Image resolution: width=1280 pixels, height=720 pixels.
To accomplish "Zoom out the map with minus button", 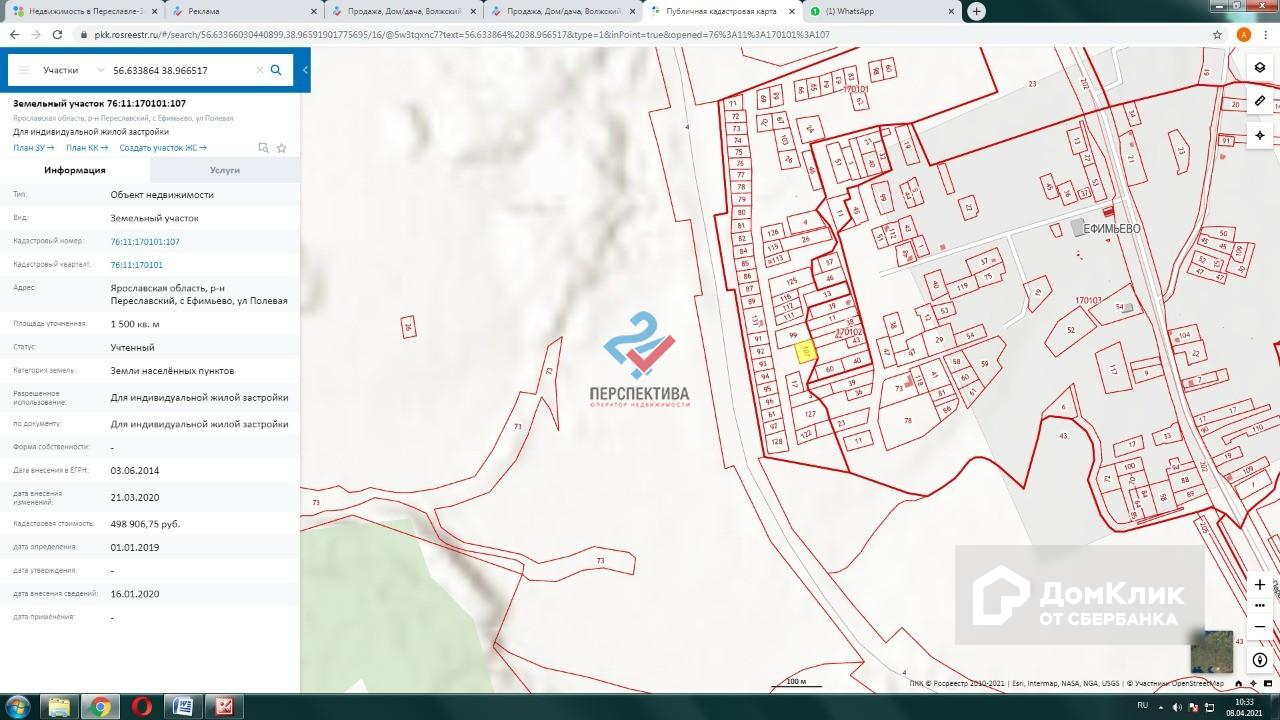I will pyautogui.click(x=1260, y=627).
